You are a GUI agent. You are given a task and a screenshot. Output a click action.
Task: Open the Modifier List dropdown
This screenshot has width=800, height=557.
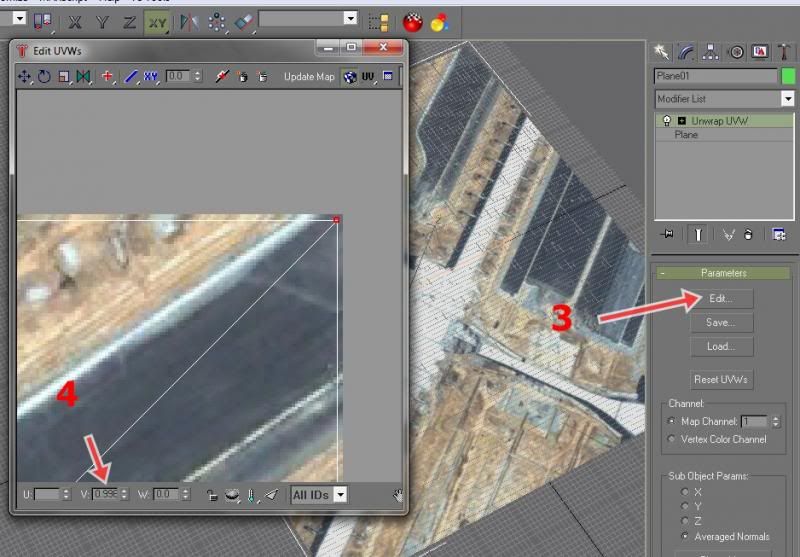787,98
